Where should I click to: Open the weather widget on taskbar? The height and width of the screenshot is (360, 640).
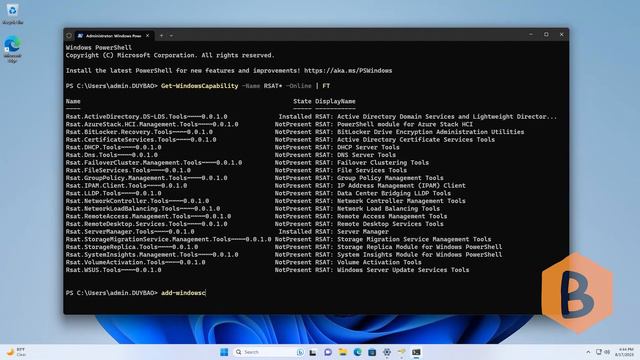[x=16, y=352]
